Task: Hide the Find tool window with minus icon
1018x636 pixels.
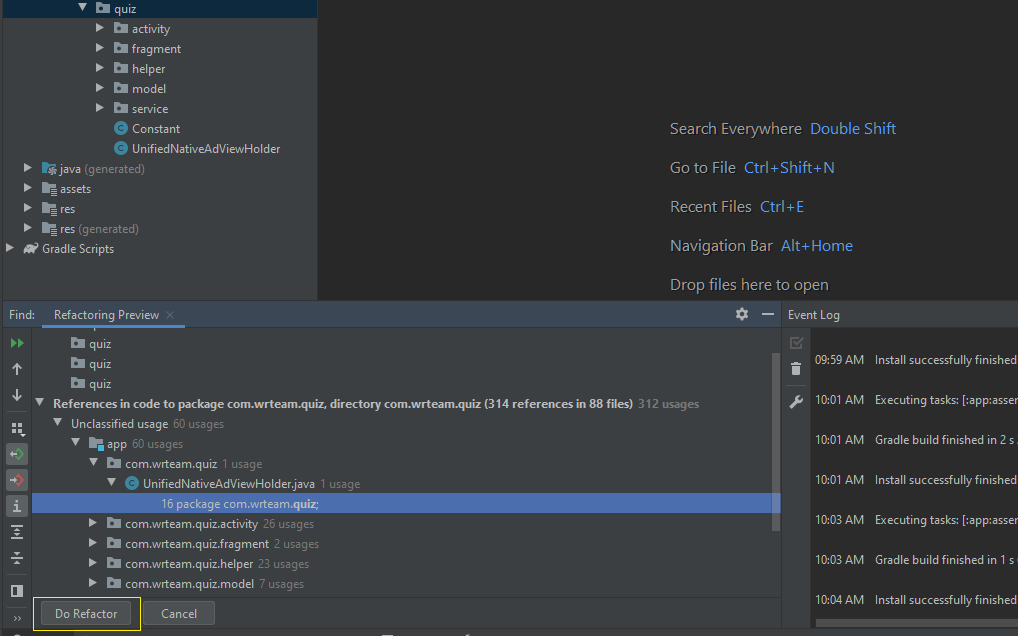Action: pos(767,314)
